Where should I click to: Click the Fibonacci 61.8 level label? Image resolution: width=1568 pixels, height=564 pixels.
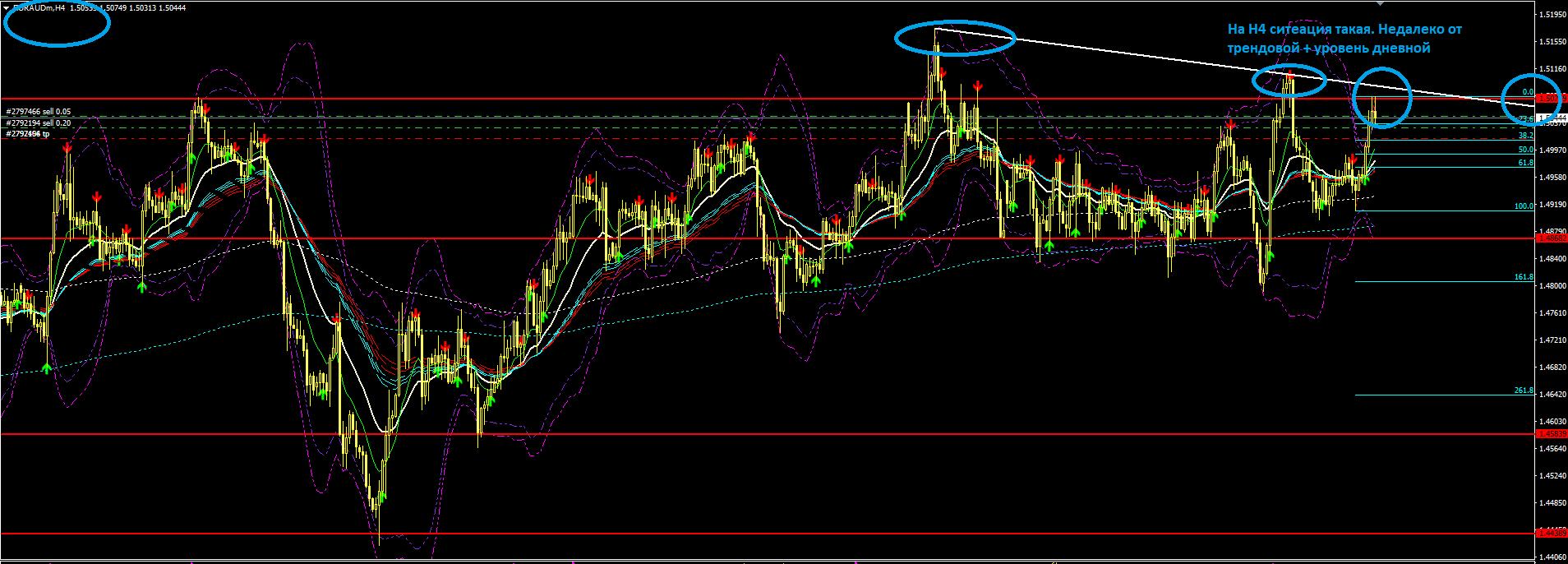click(x=1526, y=162)
